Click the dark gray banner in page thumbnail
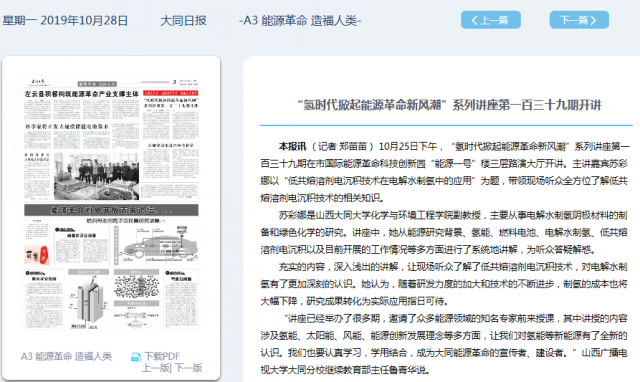Image resolution: width=640 pixels, height=382 pixels. click(111, 210)
